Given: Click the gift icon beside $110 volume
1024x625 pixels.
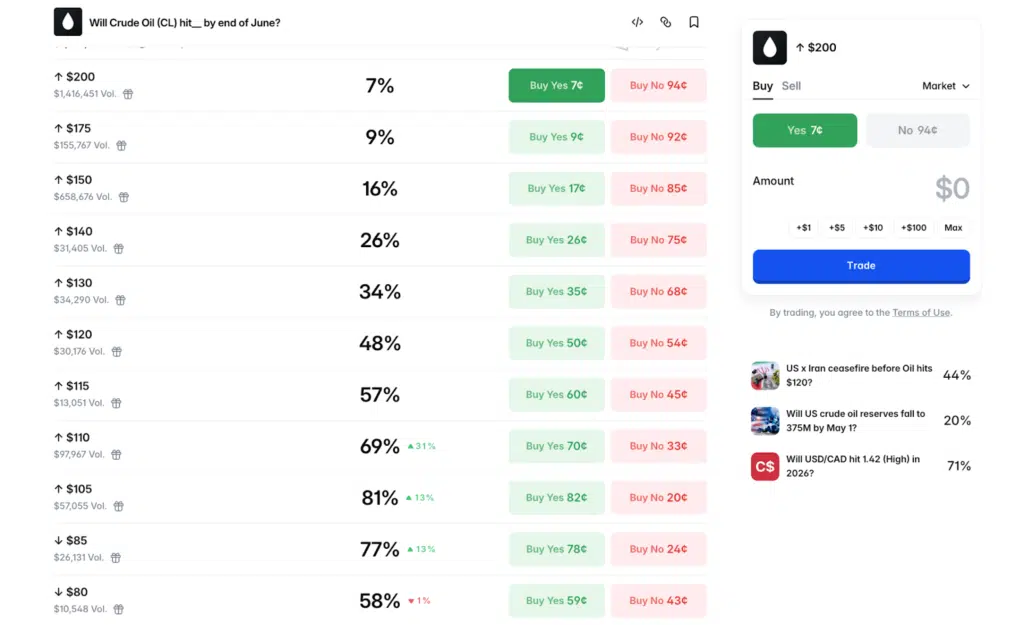Looking at the screenshot, I should point(116,454).
